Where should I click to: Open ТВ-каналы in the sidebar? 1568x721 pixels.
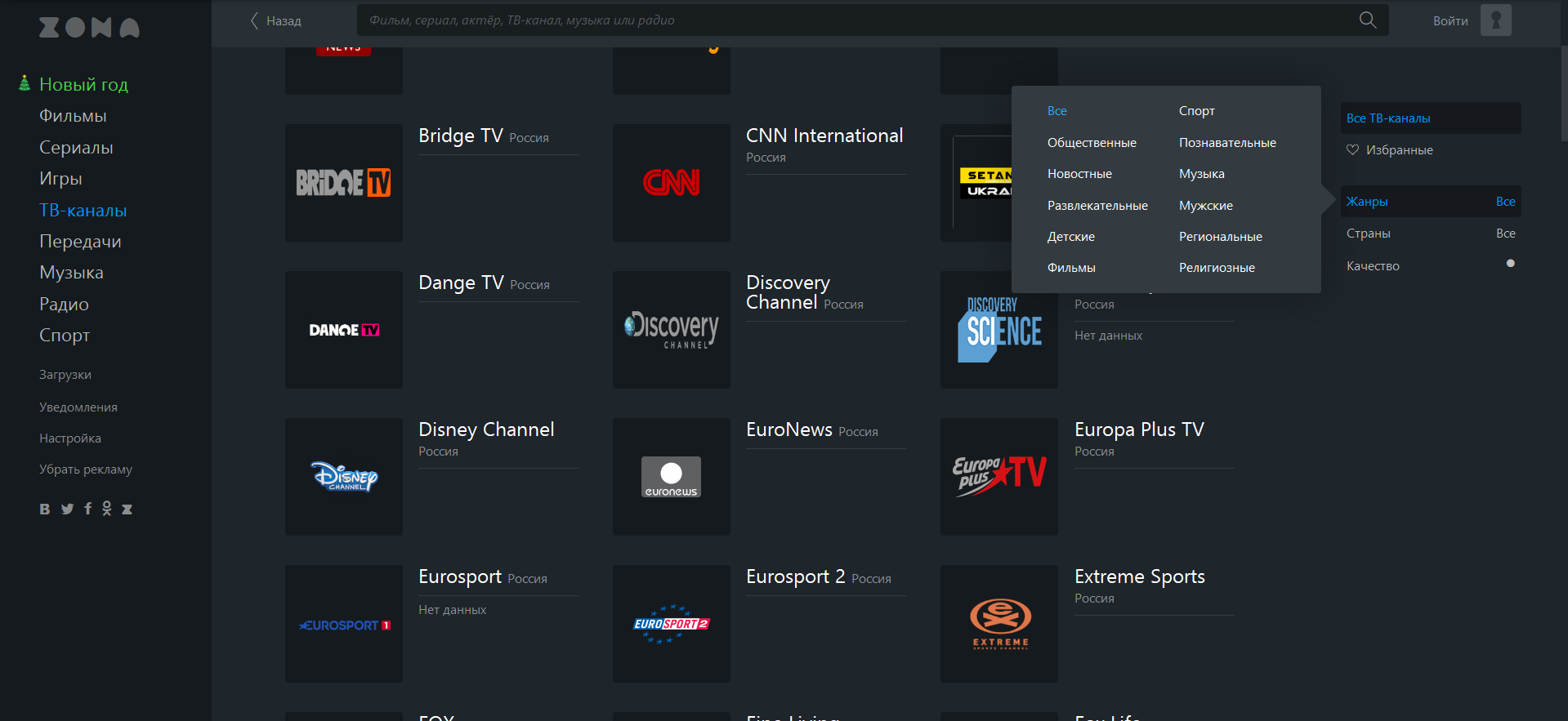83,211
